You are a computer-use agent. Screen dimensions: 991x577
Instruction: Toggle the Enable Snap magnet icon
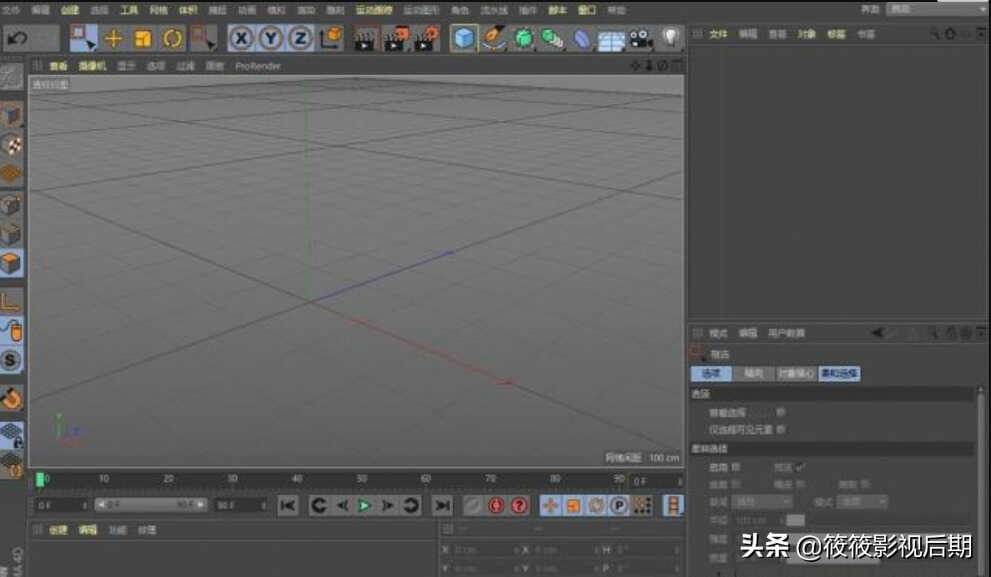pyautogui.click(x=11, y=398)
